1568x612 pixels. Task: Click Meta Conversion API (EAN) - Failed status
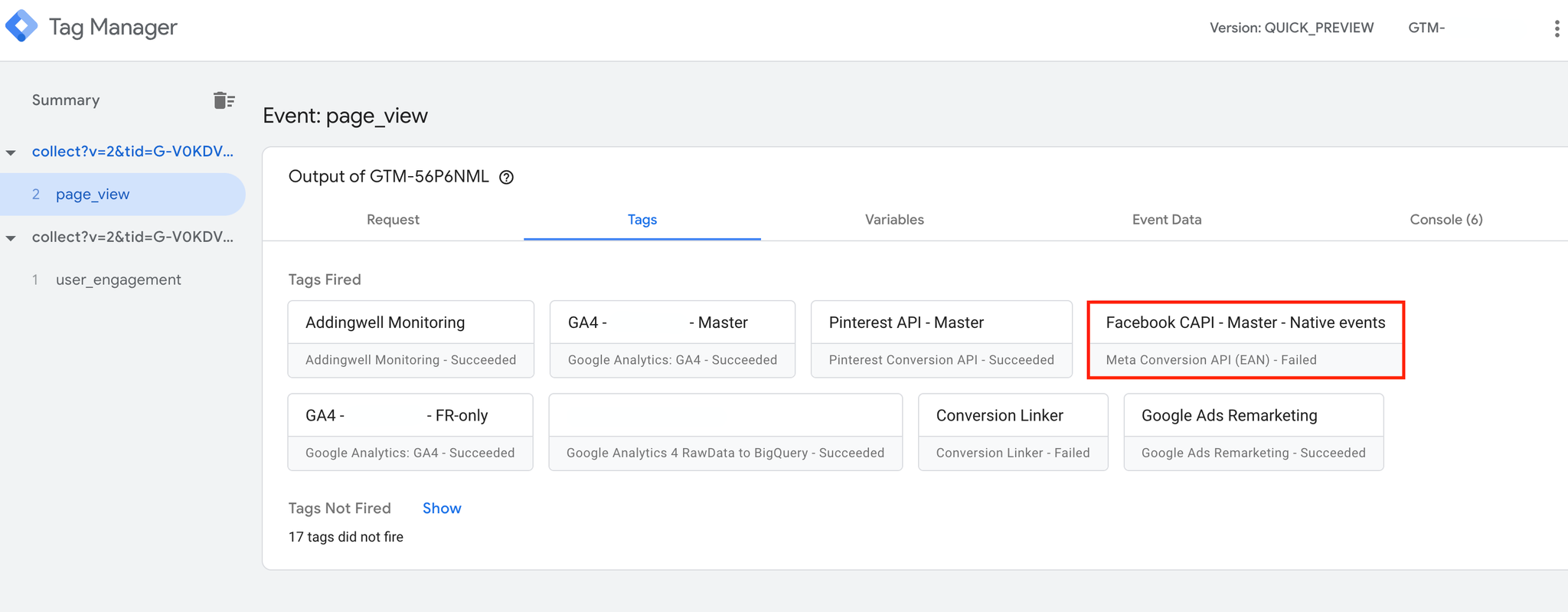1211,360
